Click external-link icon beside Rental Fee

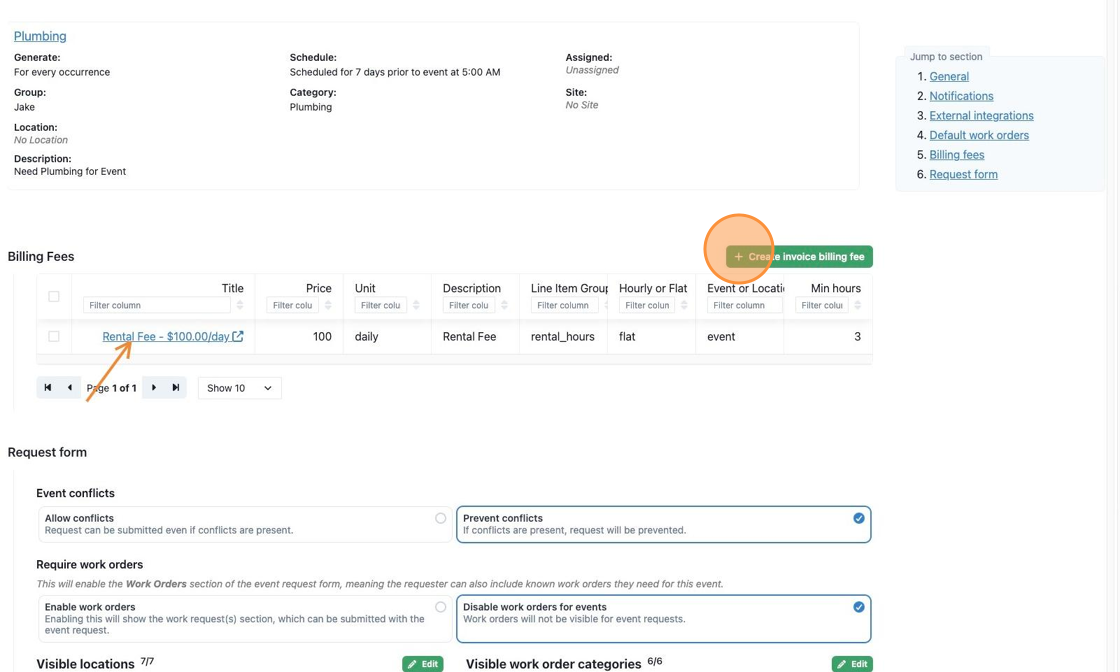coord(238,336)
